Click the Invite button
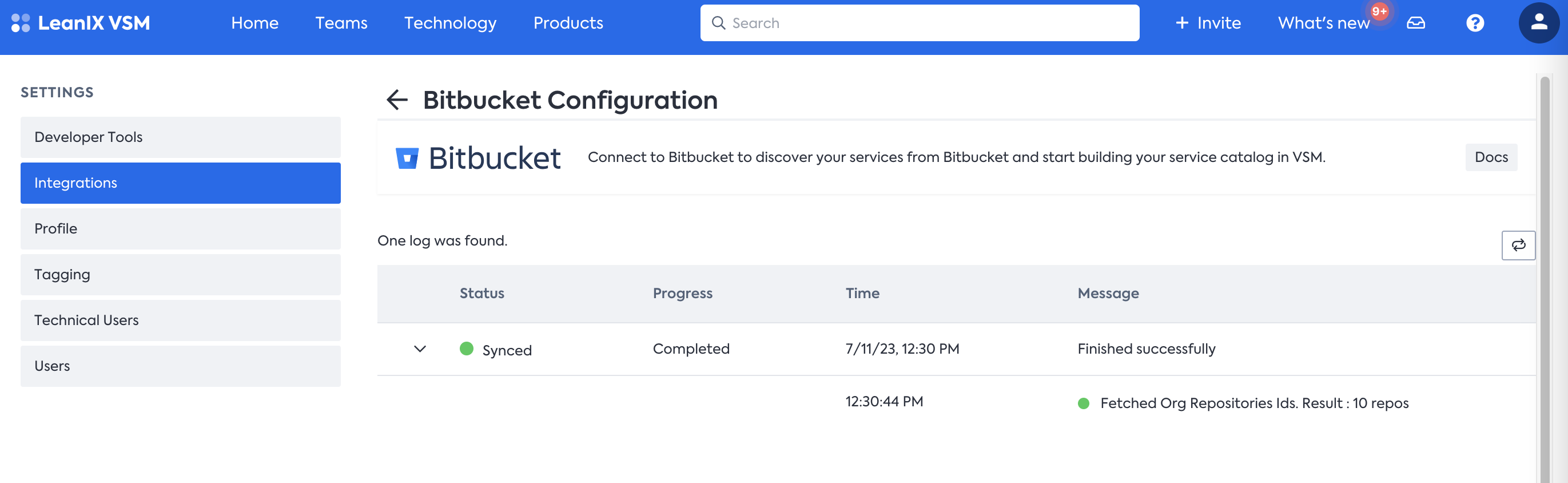Screen dimensions: 1568x483 1208,23
